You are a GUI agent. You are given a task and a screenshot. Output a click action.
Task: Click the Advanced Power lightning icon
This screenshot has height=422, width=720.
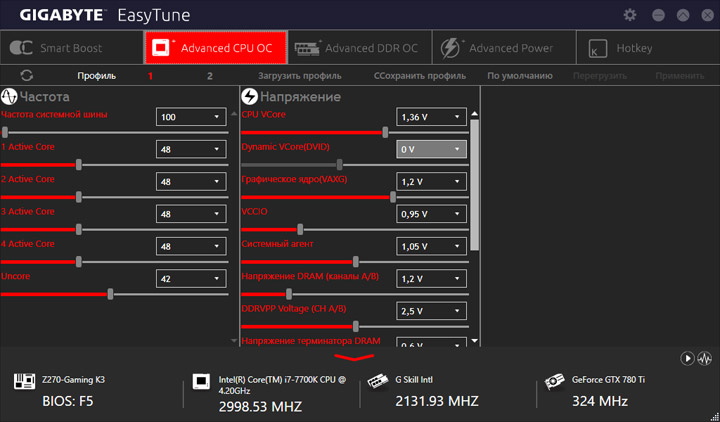[x=450, y=48]
